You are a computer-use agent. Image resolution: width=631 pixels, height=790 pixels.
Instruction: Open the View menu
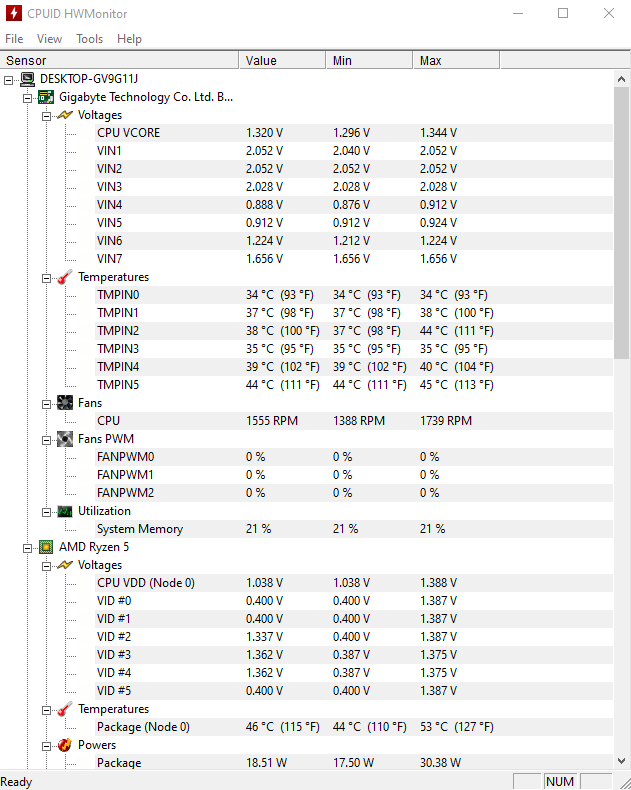click(49, 39)
